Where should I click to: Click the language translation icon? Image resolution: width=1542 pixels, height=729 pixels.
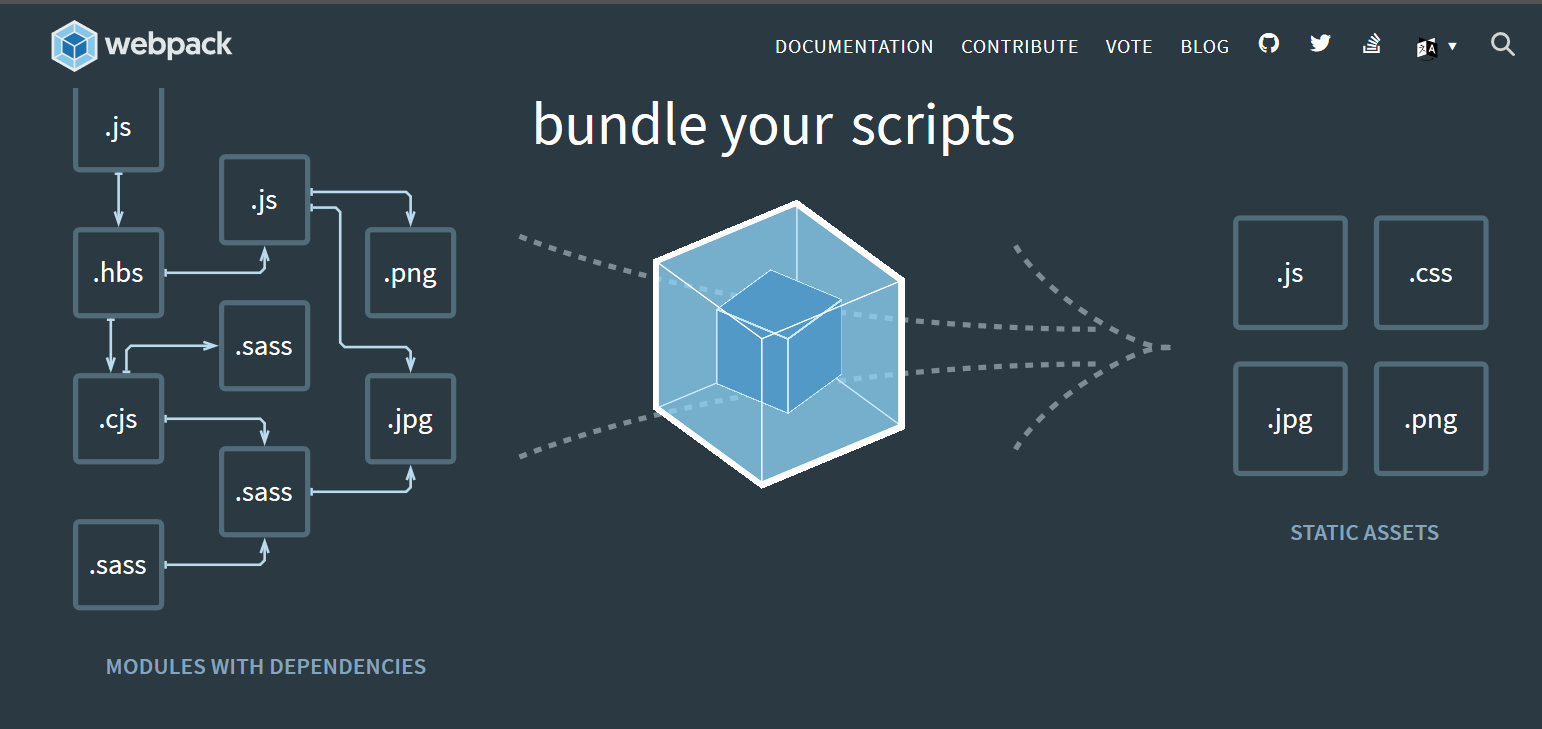(x=1427, y=47)
